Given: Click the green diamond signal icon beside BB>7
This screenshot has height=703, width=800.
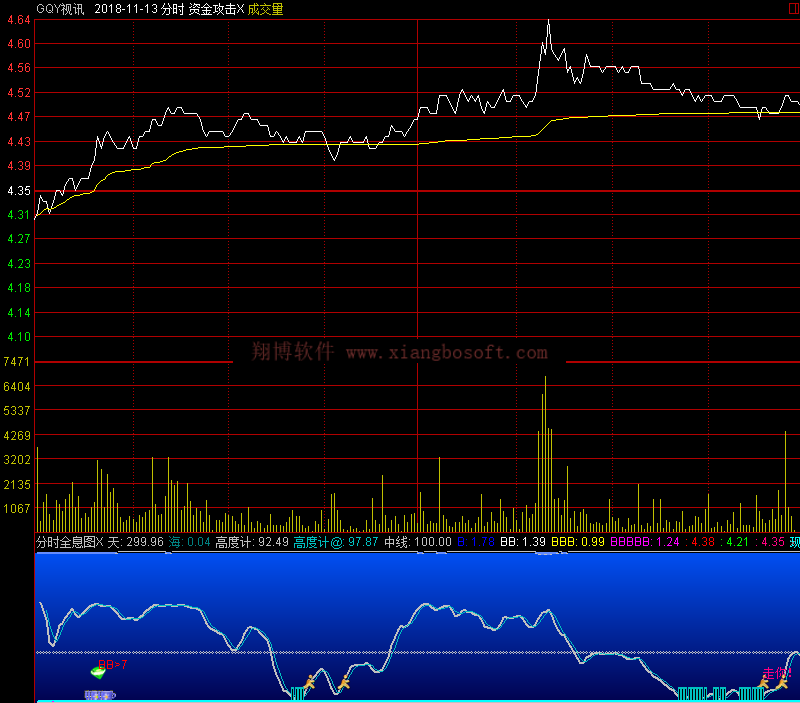Looking at the screenshot, I should tap(97, 672).
